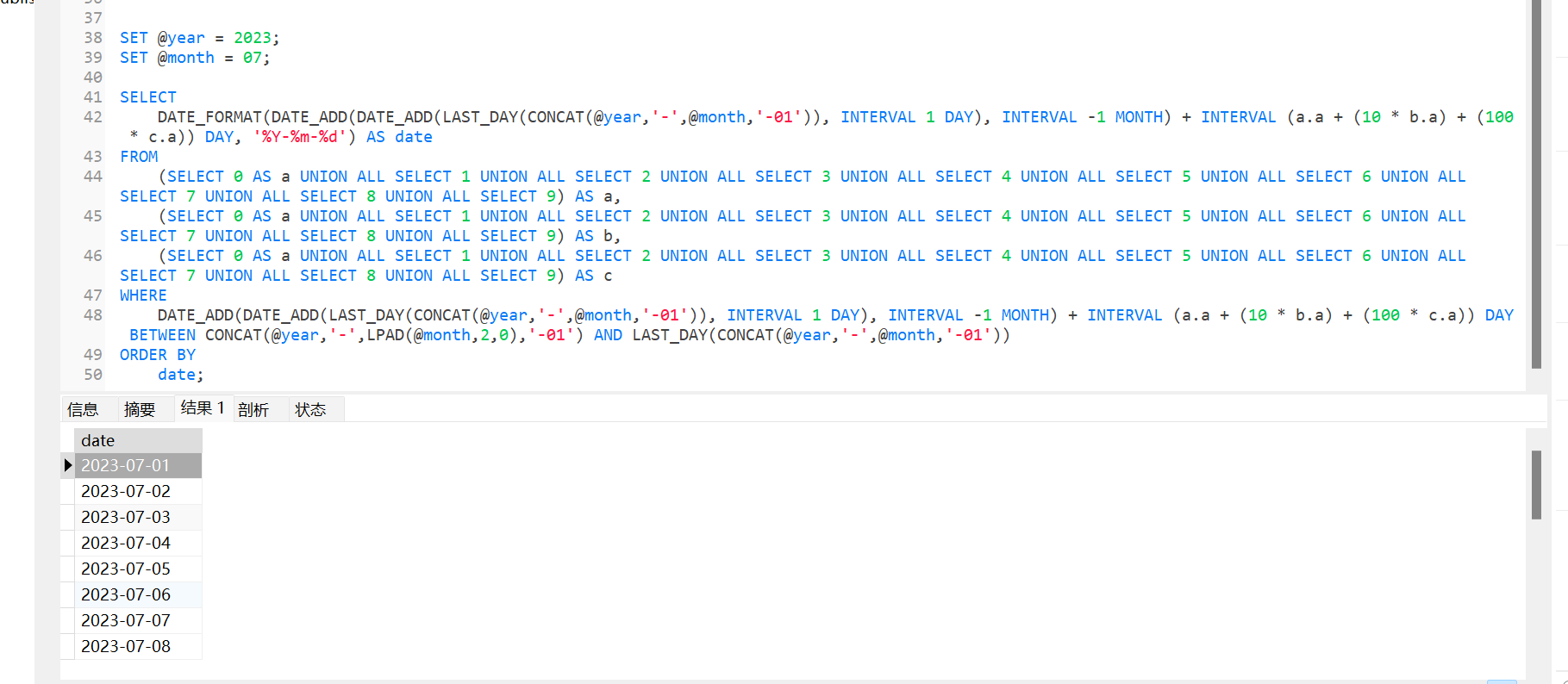Open the 信息 tab

(84, 409)
